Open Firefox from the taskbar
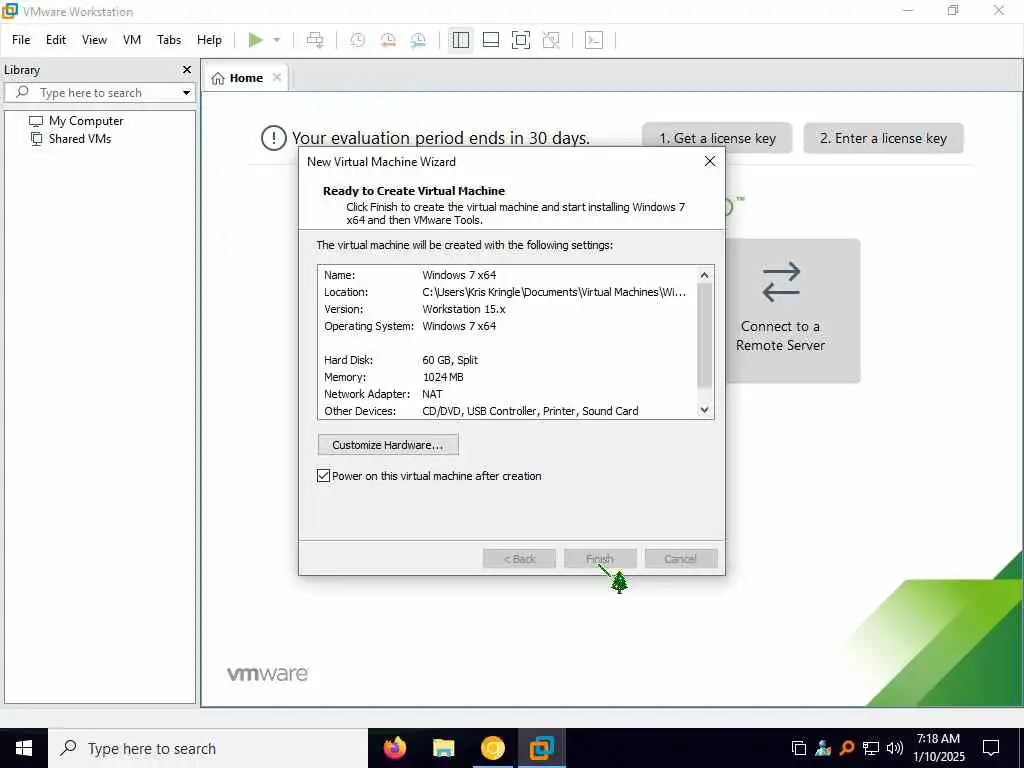The image size is (1024, 768). tap(395, 748)
